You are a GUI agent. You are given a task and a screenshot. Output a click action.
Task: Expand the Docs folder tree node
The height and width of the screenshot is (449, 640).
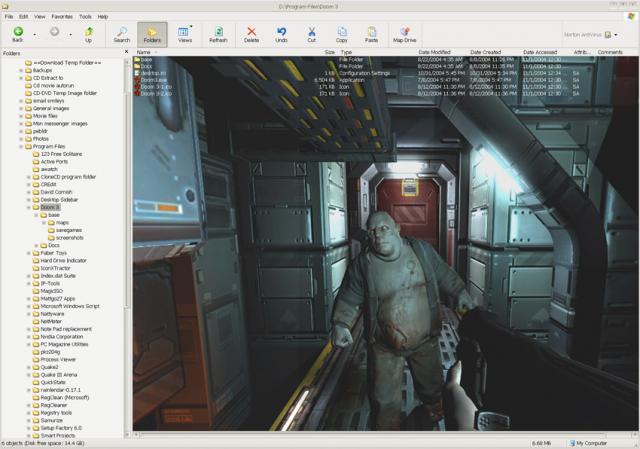tap(36, 246)
